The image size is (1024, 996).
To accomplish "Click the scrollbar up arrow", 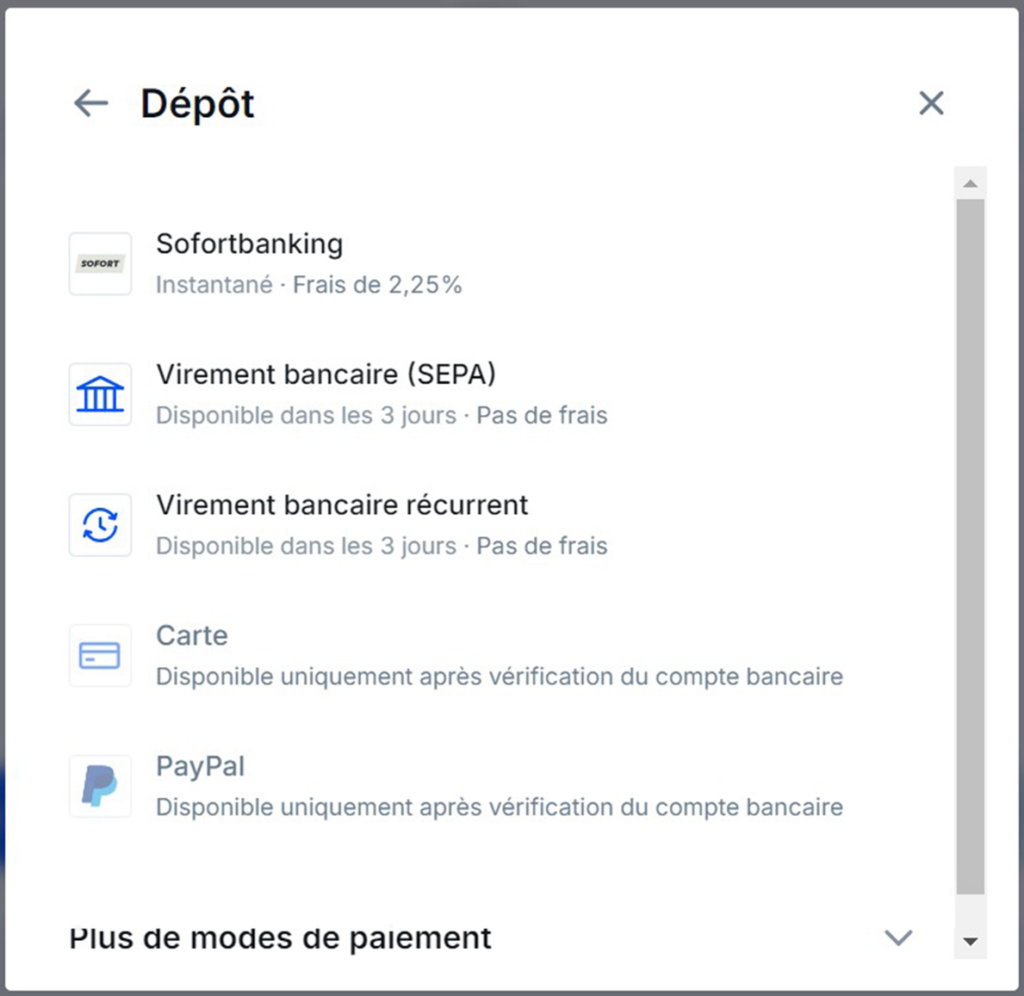I will click(970, 184).
